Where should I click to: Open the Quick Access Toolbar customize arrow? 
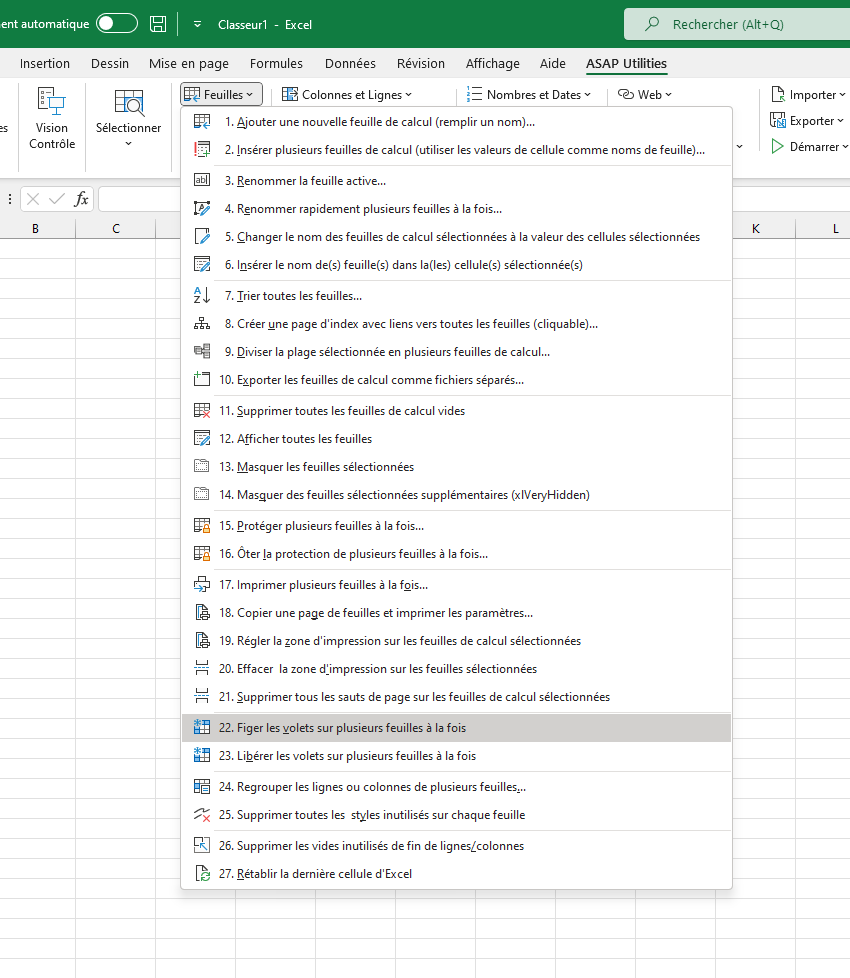tap(197, 24)
